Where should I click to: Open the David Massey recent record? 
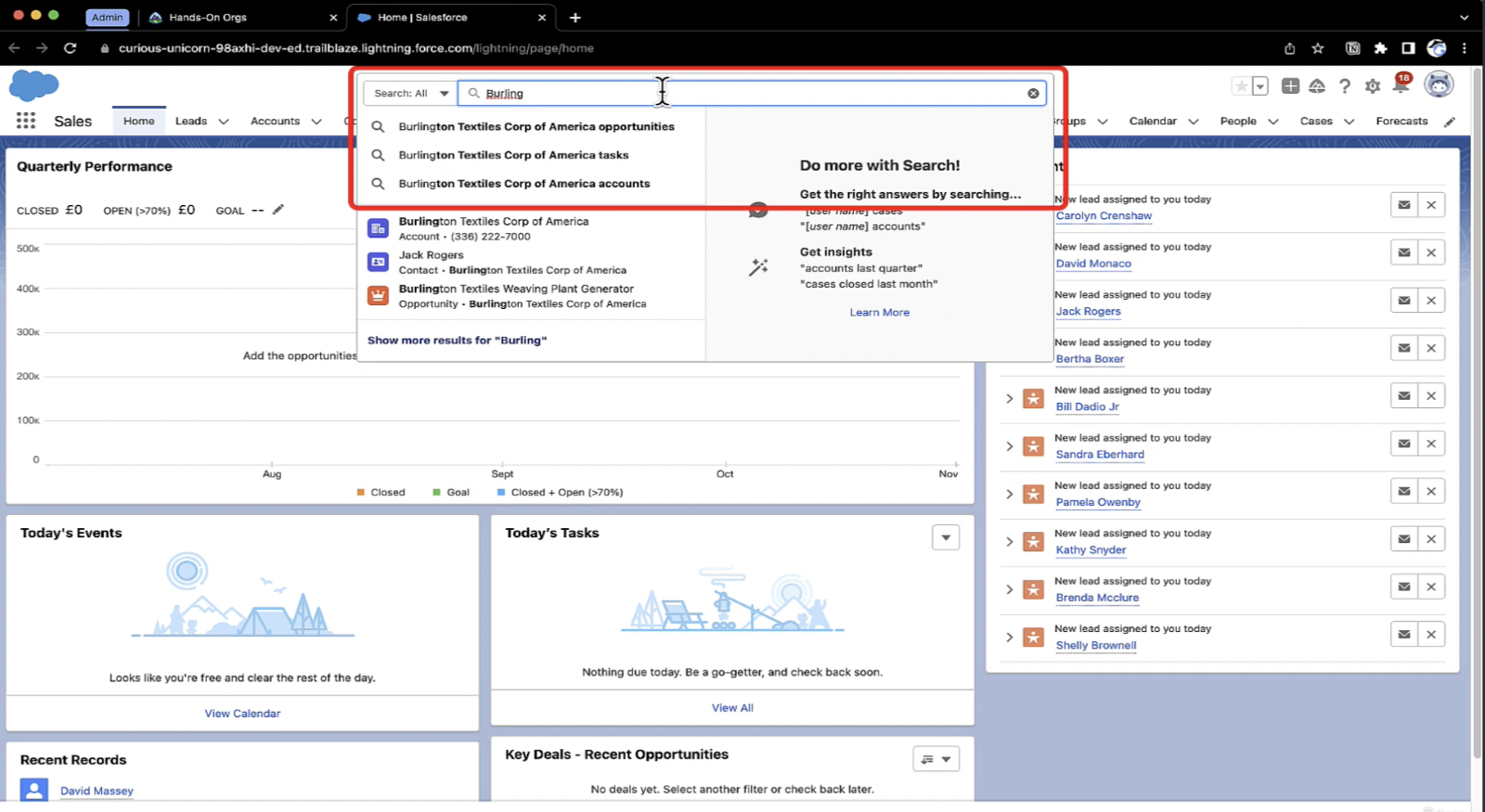click(x=97, y=791)
